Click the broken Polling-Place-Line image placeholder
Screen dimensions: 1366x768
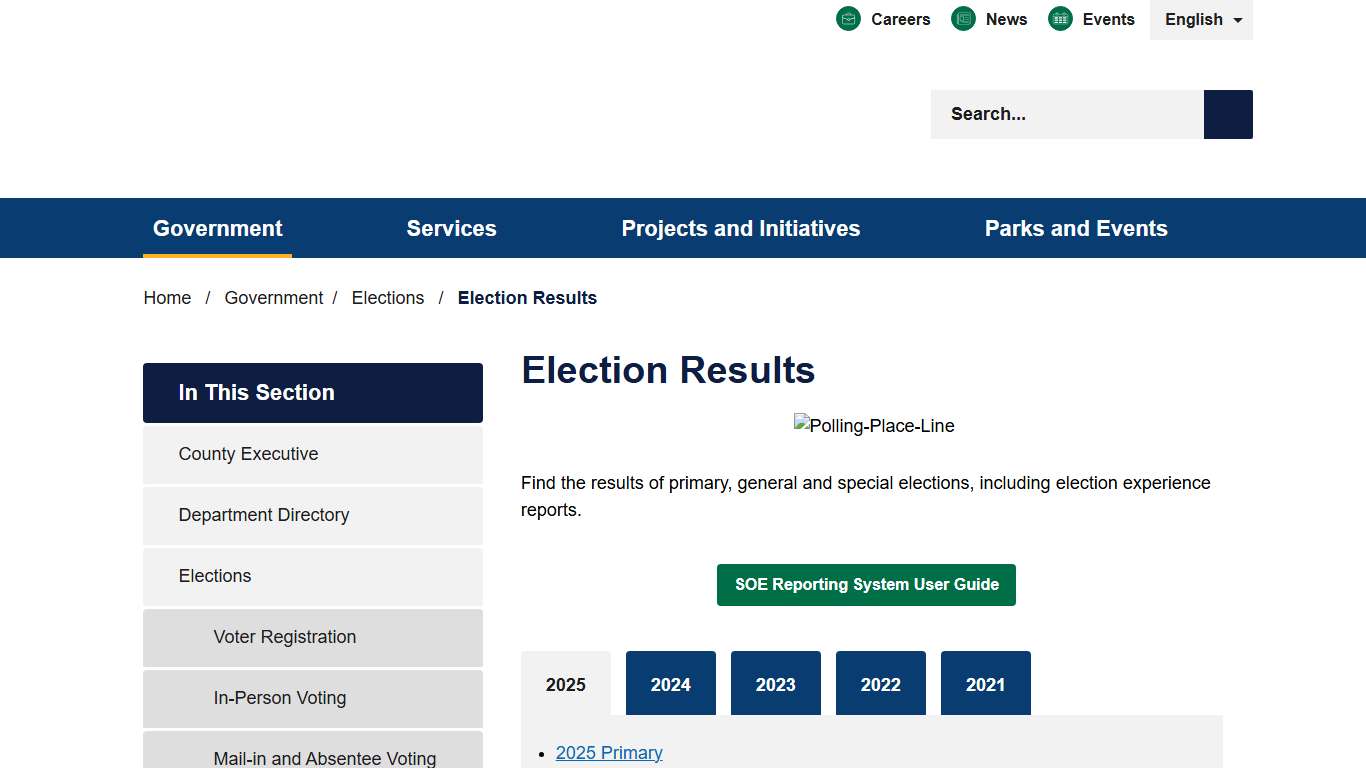tap(874, 425)
